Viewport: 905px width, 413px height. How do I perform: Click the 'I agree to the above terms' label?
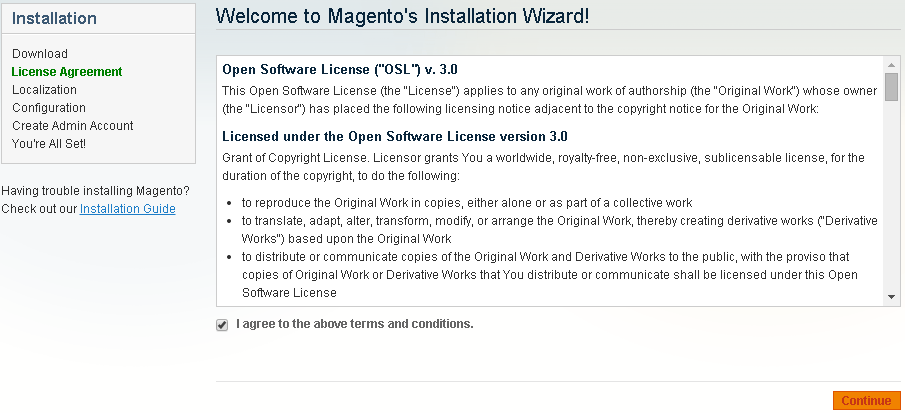(x=355, y=324)
